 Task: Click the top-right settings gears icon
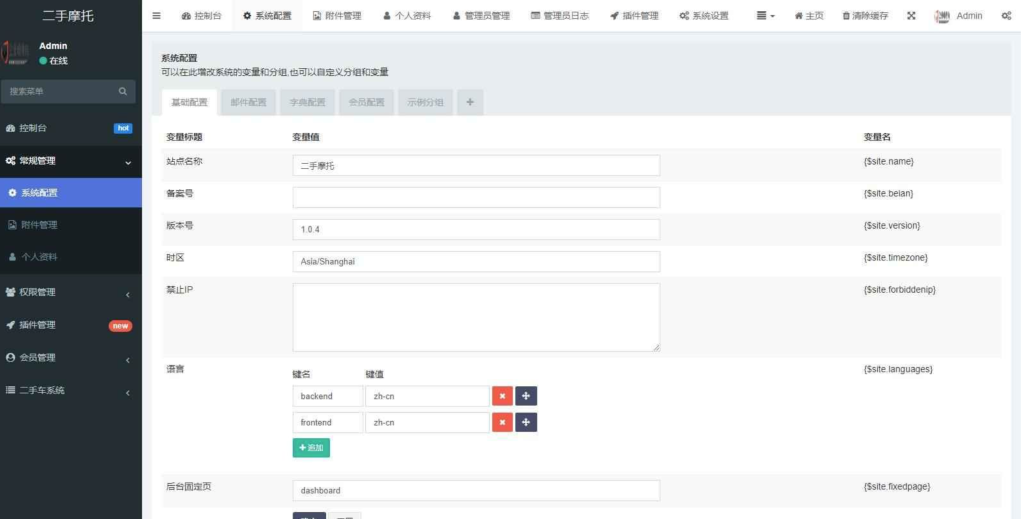[x=1006, y=16]
